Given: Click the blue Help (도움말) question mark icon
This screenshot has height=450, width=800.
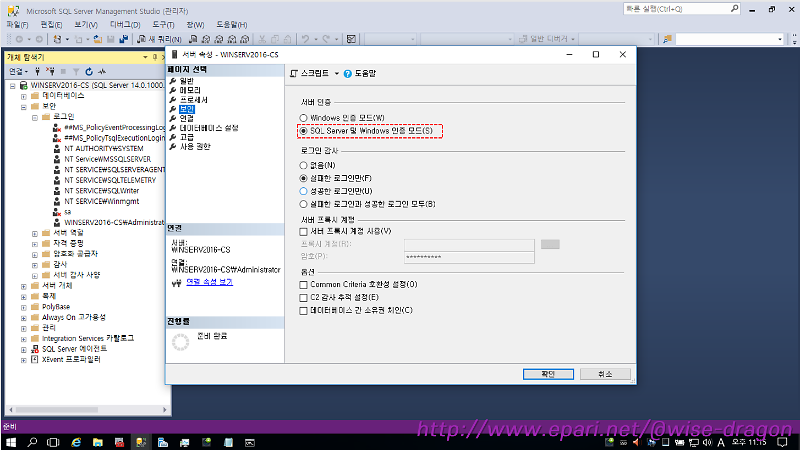Looking at the screenshot, I should (347, 74).
